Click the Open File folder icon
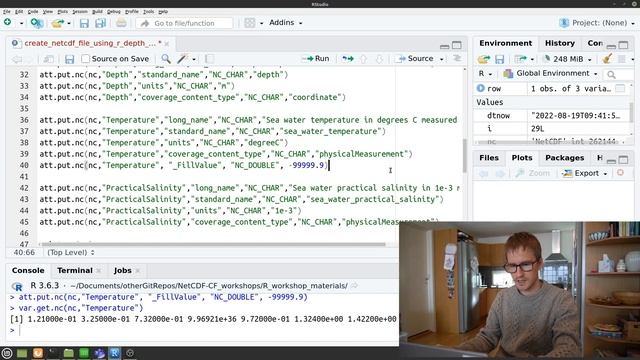The height and width of the screenshot is (360, 640). click(58, 23)
